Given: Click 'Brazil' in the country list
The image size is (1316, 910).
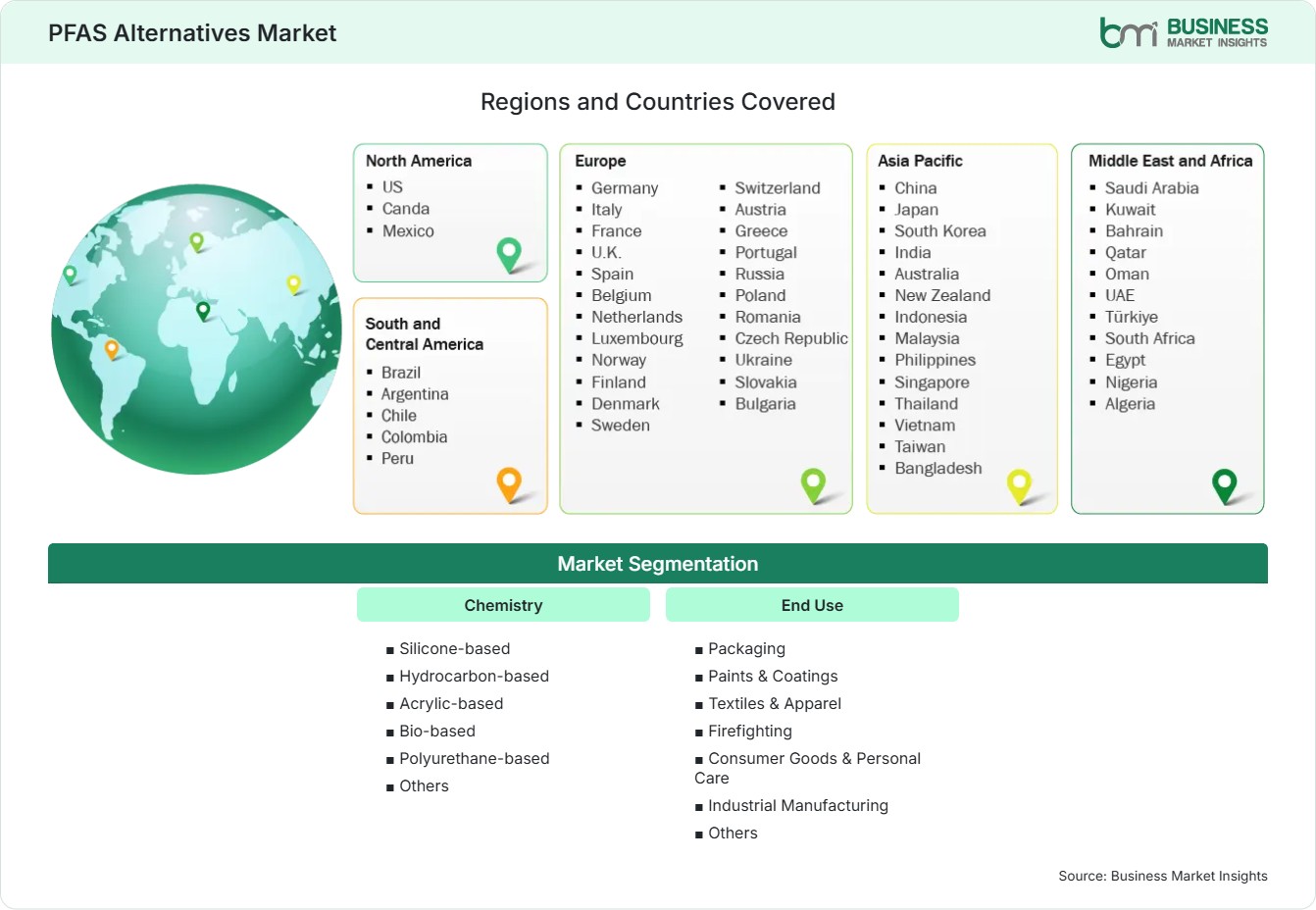Looking at the screenshot, I should point(401,373).
